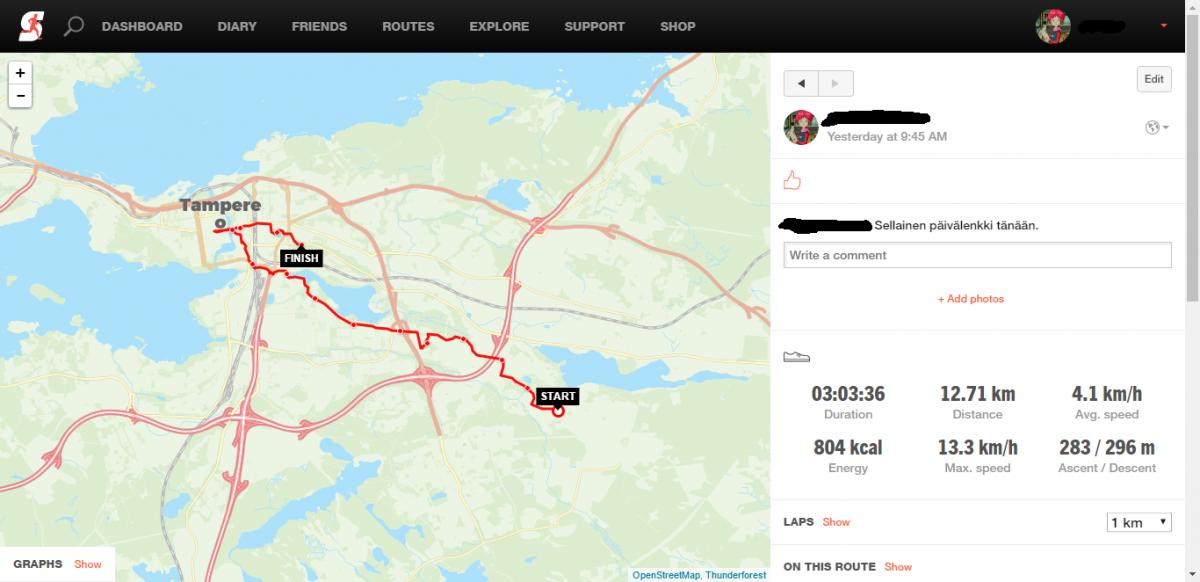Open the globe privacy setting icon
The image size is (1200, 582).
click(x=1155, y=127)
